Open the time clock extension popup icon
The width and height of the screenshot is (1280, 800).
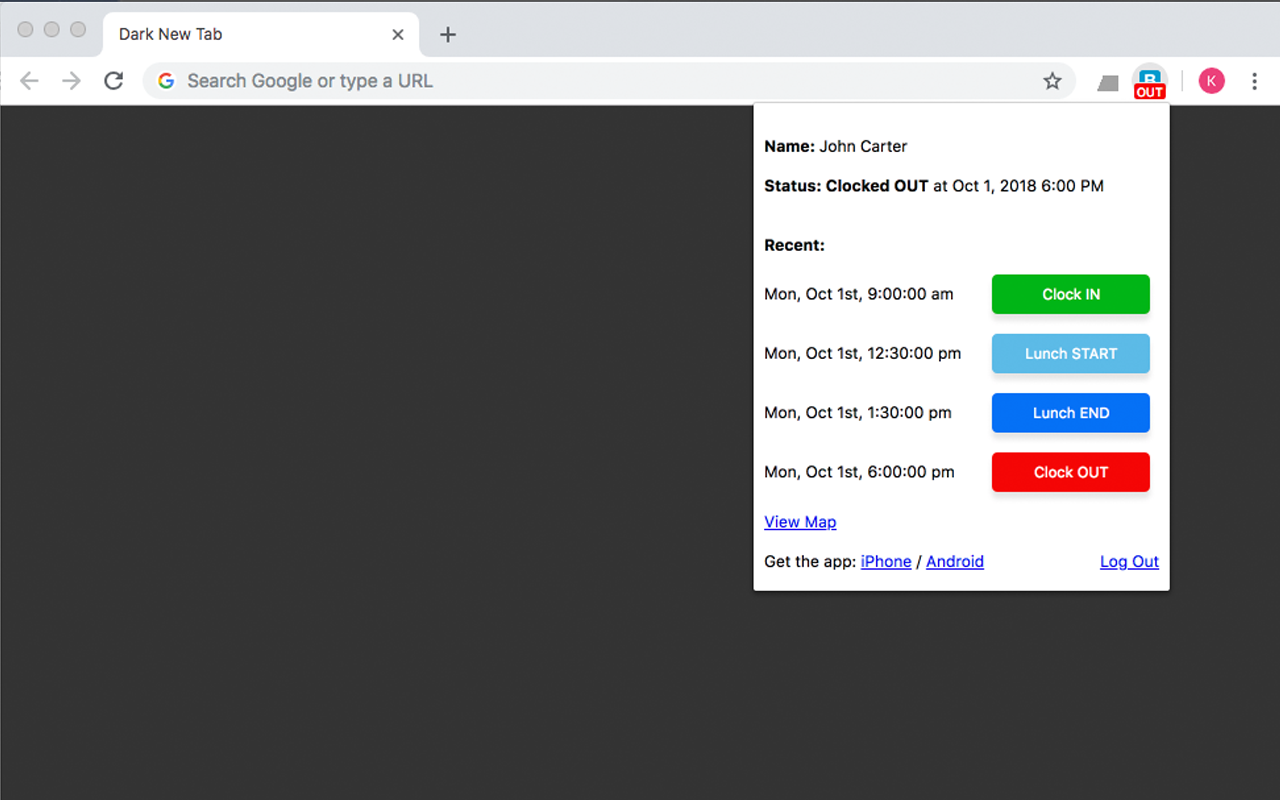[1149, 81]
